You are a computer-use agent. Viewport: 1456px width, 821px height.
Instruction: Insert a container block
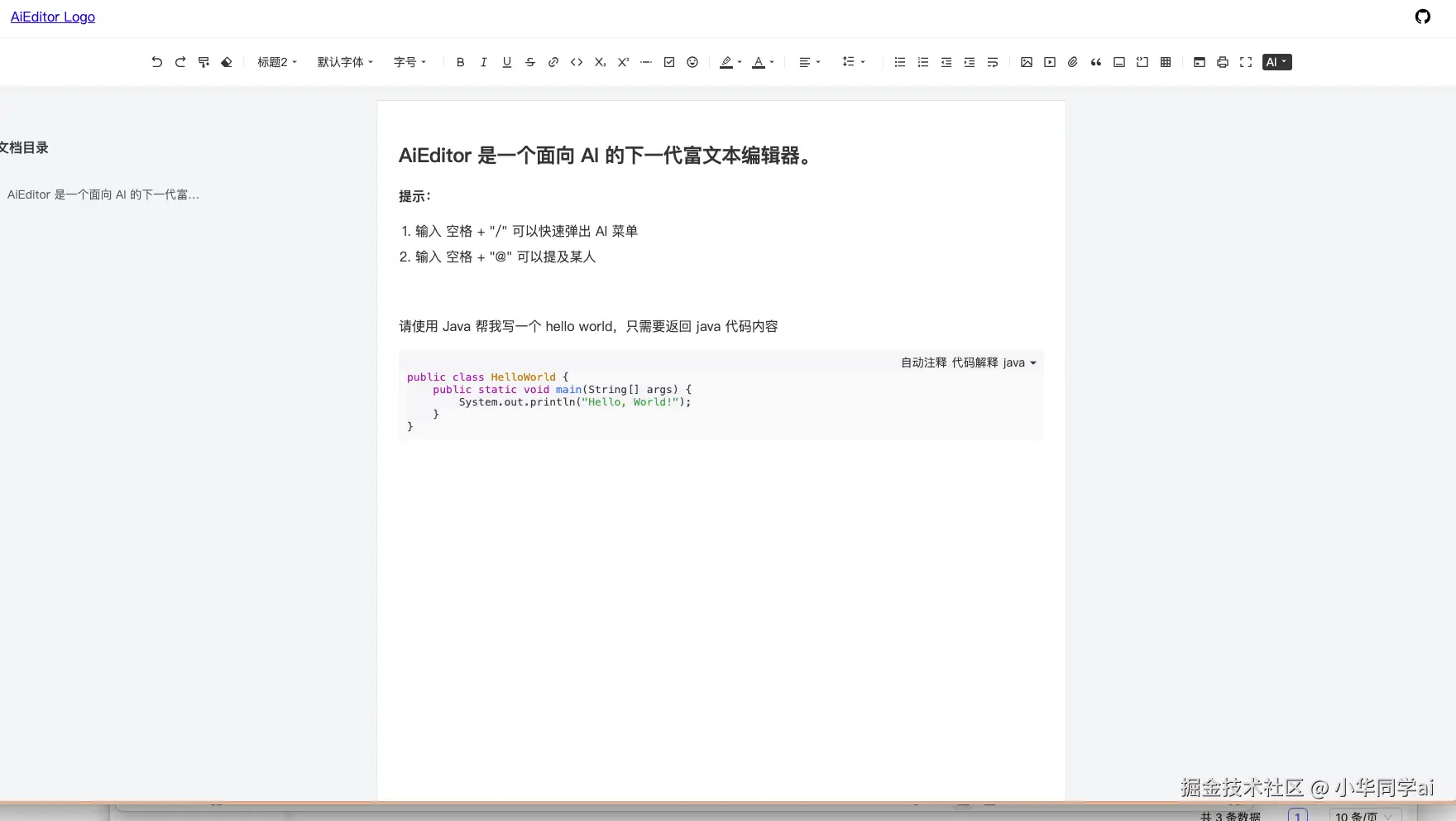click(1119, 62)
